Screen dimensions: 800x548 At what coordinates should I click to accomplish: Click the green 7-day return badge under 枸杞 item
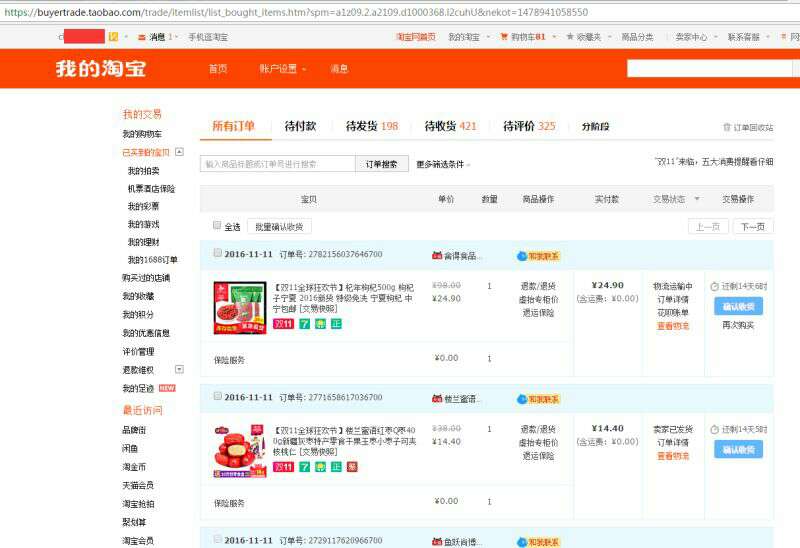tap(305, 324)
